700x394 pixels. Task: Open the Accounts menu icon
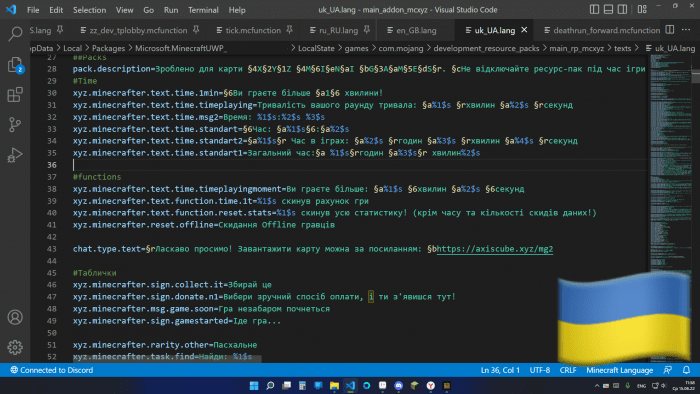coord(15,317)
